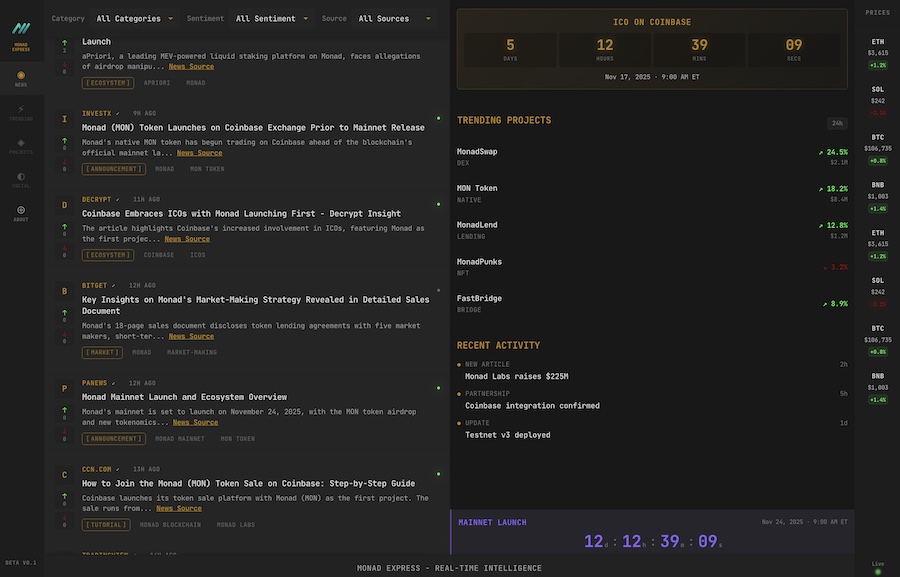Expand the All Categories dropdown
Screen dimensions: 900x577
pos(134,18)
